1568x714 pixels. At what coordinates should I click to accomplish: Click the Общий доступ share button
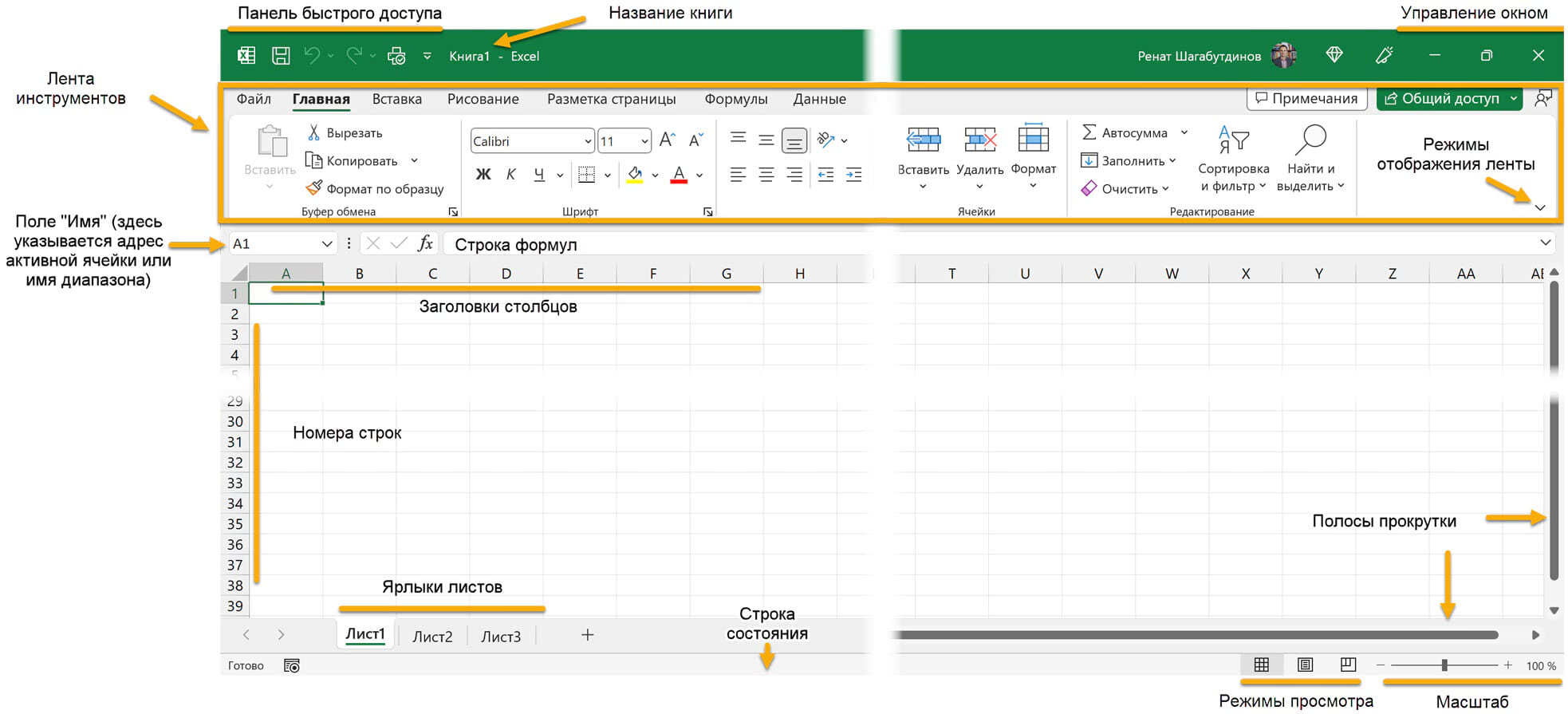coord(1442,98)
